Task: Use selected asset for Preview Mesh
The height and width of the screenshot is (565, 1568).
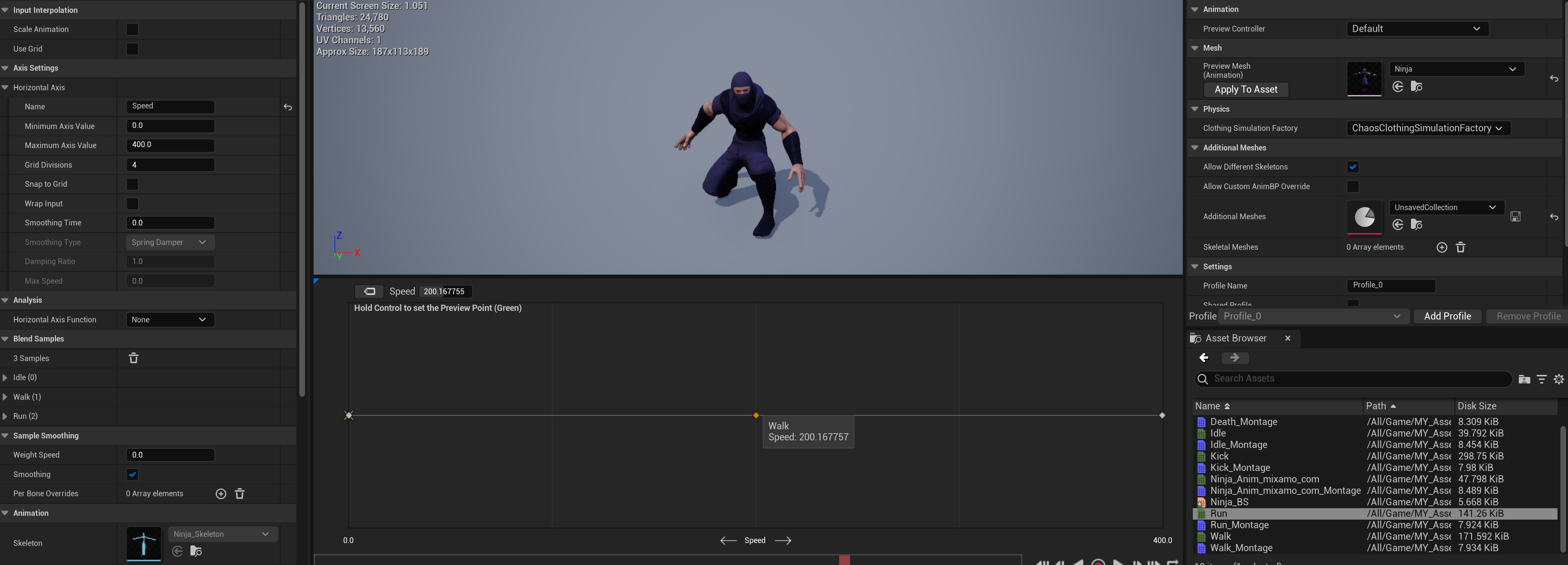Action: pos(1398,86)
